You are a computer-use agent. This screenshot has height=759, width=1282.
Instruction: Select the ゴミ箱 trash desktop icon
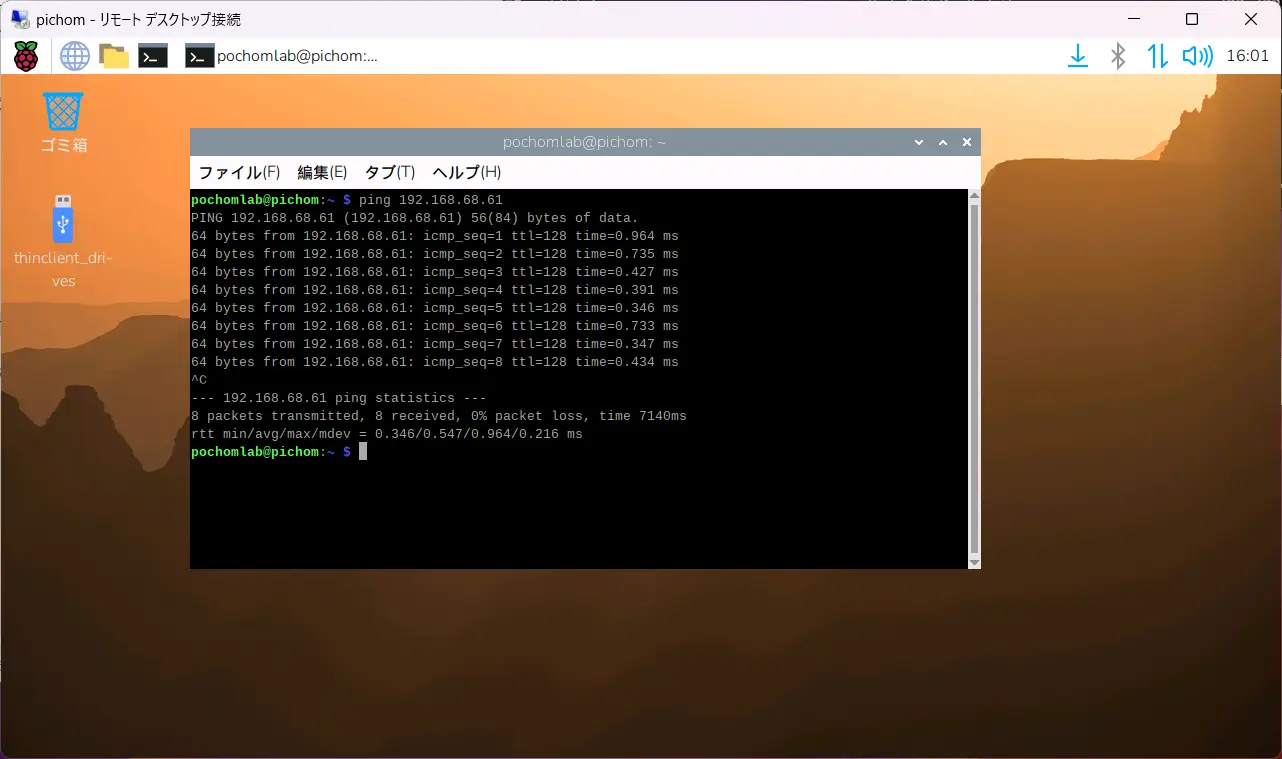[x=63, y=122]
